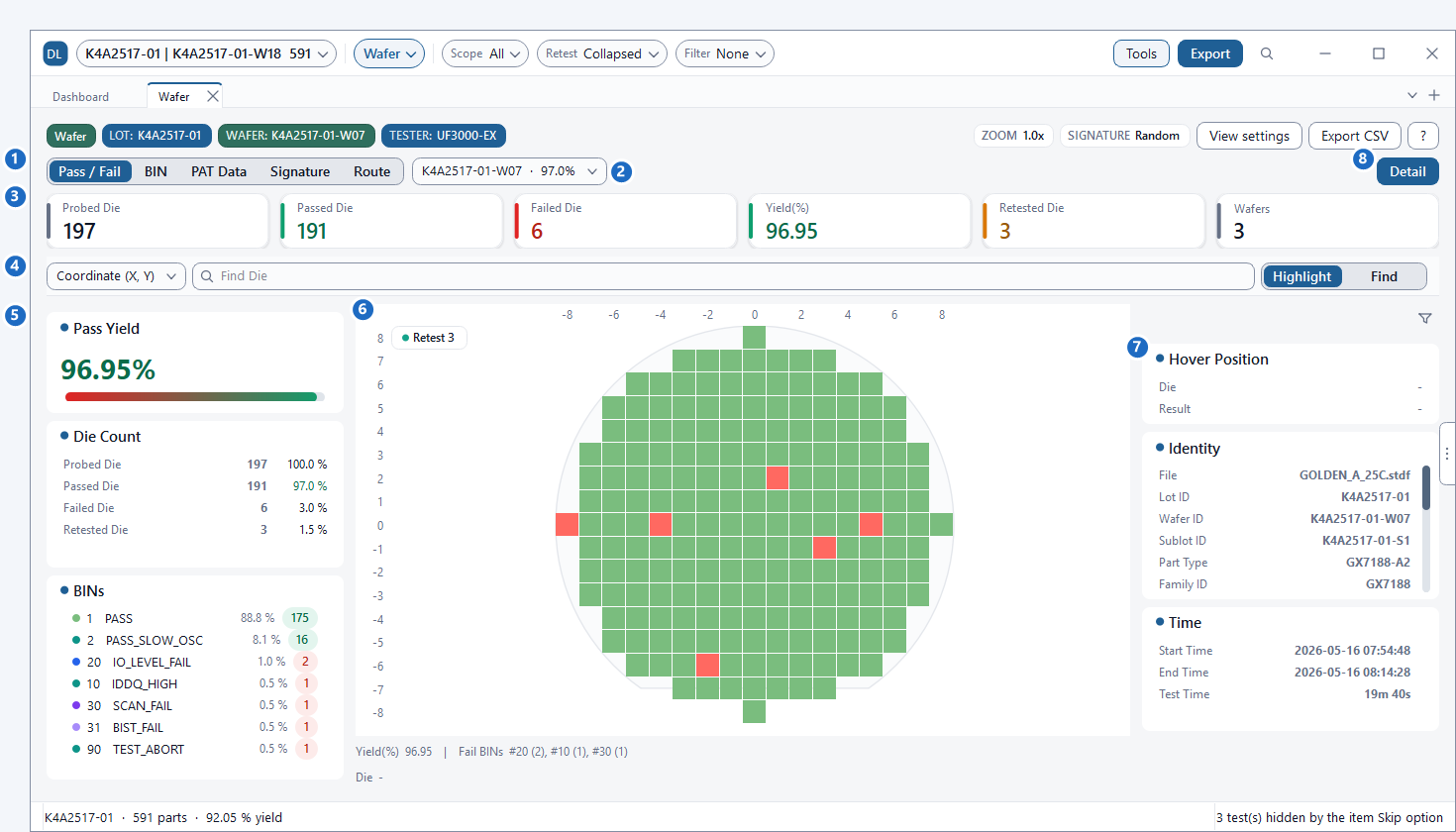Open the K4A2517-01-W07 · 97.0% wafer selector
The image size is (1456, 832).
tap(509, 171)
